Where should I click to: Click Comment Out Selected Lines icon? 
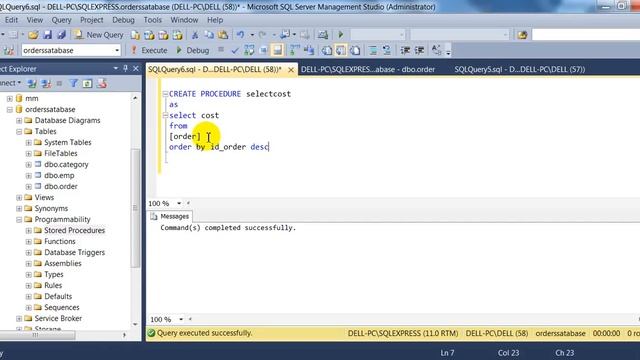click(373, 51)
